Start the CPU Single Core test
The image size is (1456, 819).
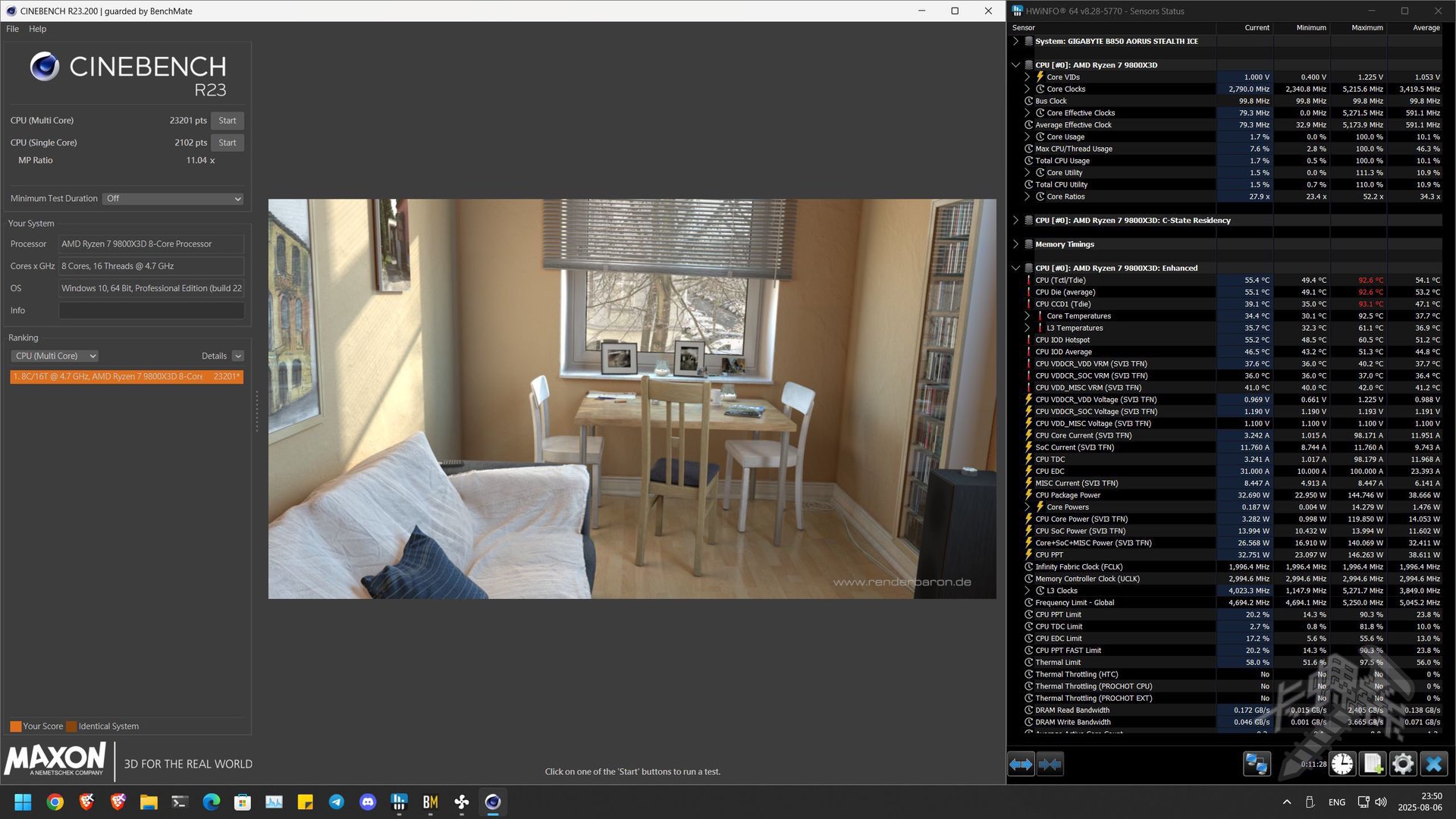click(227, 143)
